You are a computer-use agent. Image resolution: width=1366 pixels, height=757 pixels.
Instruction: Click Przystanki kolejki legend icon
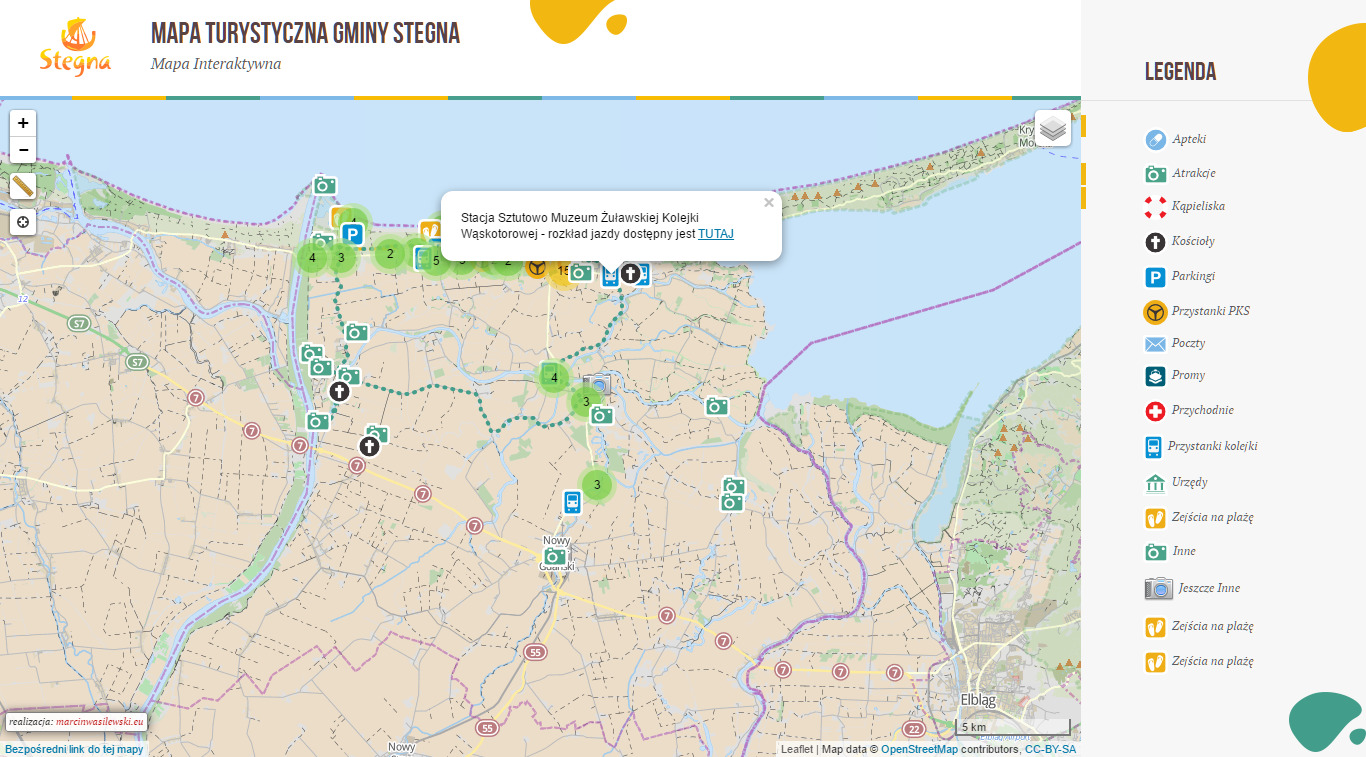[x=1155, y=446]
